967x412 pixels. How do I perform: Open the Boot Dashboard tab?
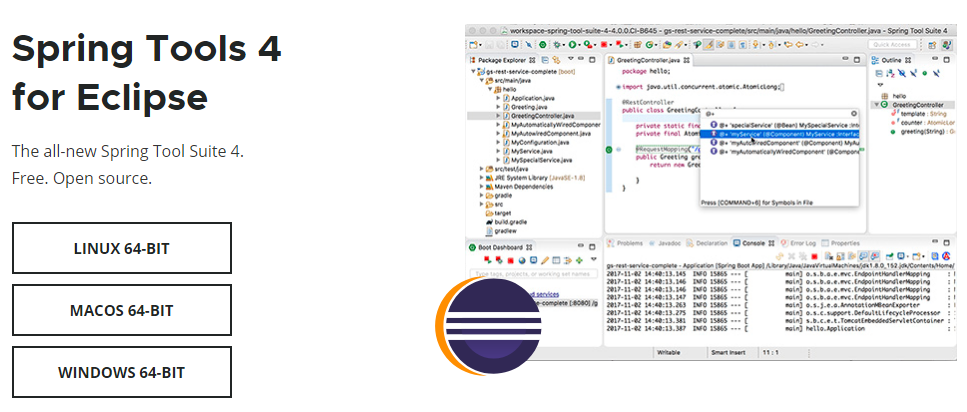point(501,247)
